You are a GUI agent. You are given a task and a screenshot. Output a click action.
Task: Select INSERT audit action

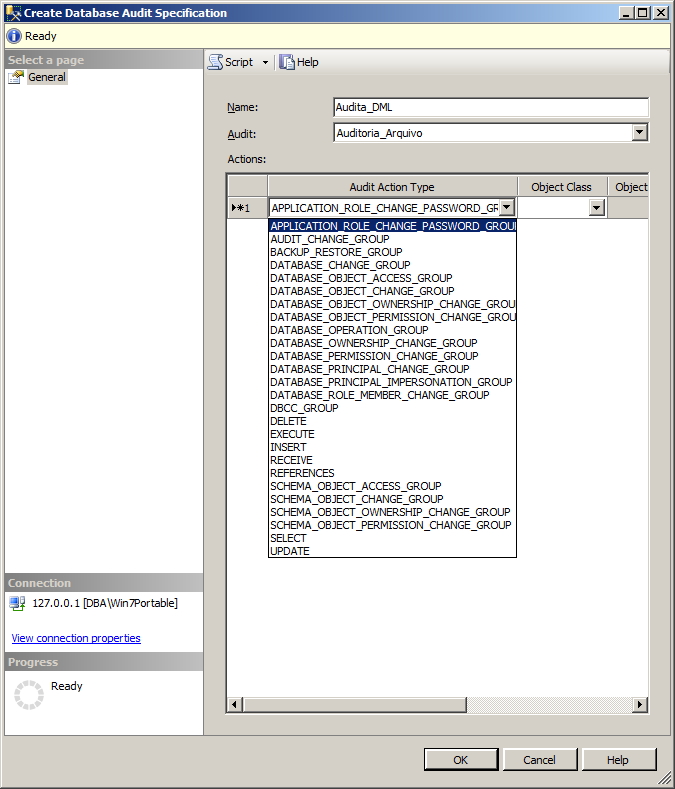pyautogui.click(x=393, y=447)
